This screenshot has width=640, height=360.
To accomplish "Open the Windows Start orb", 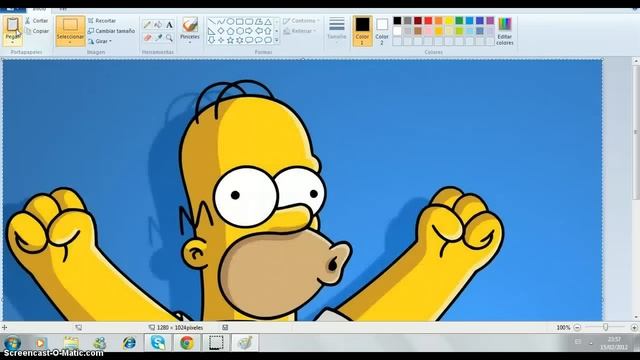I will (x=12, y=342).
